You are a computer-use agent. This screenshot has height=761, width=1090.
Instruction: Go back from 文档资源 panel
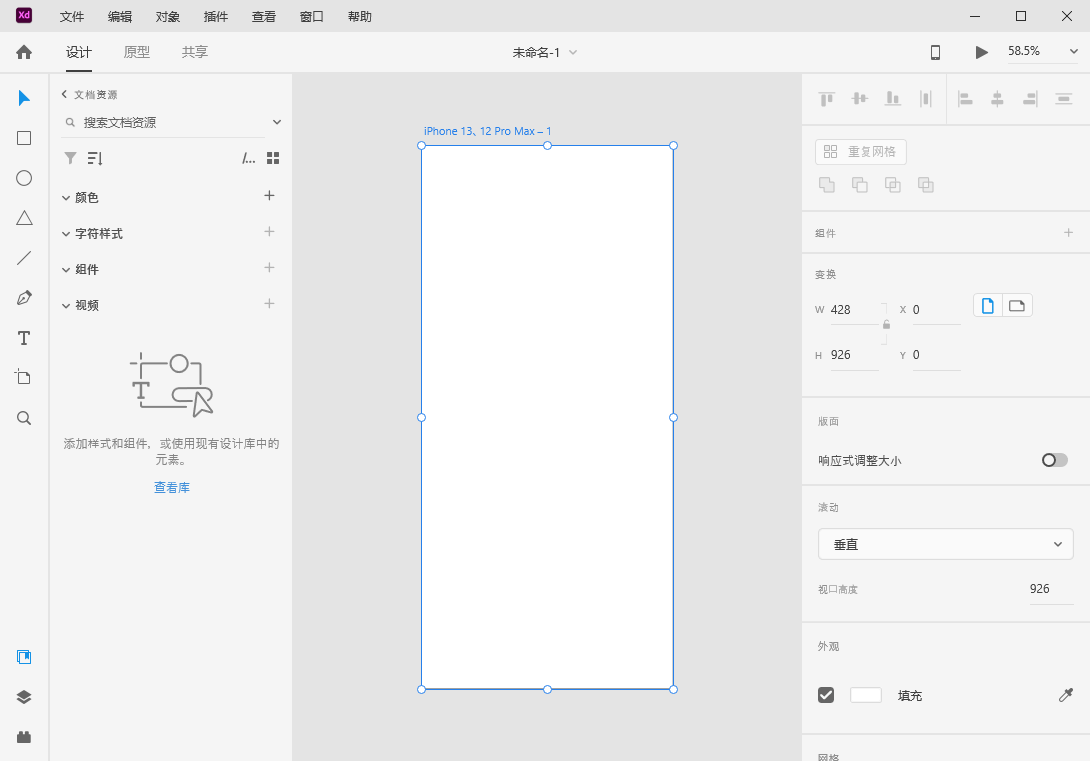coord(64,94)
